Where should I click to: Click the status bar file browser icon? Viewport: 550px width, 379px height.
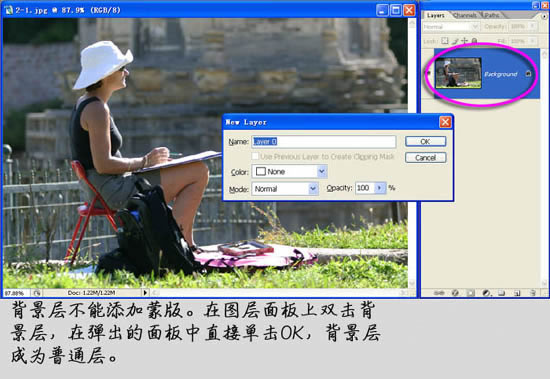point(37,293)
